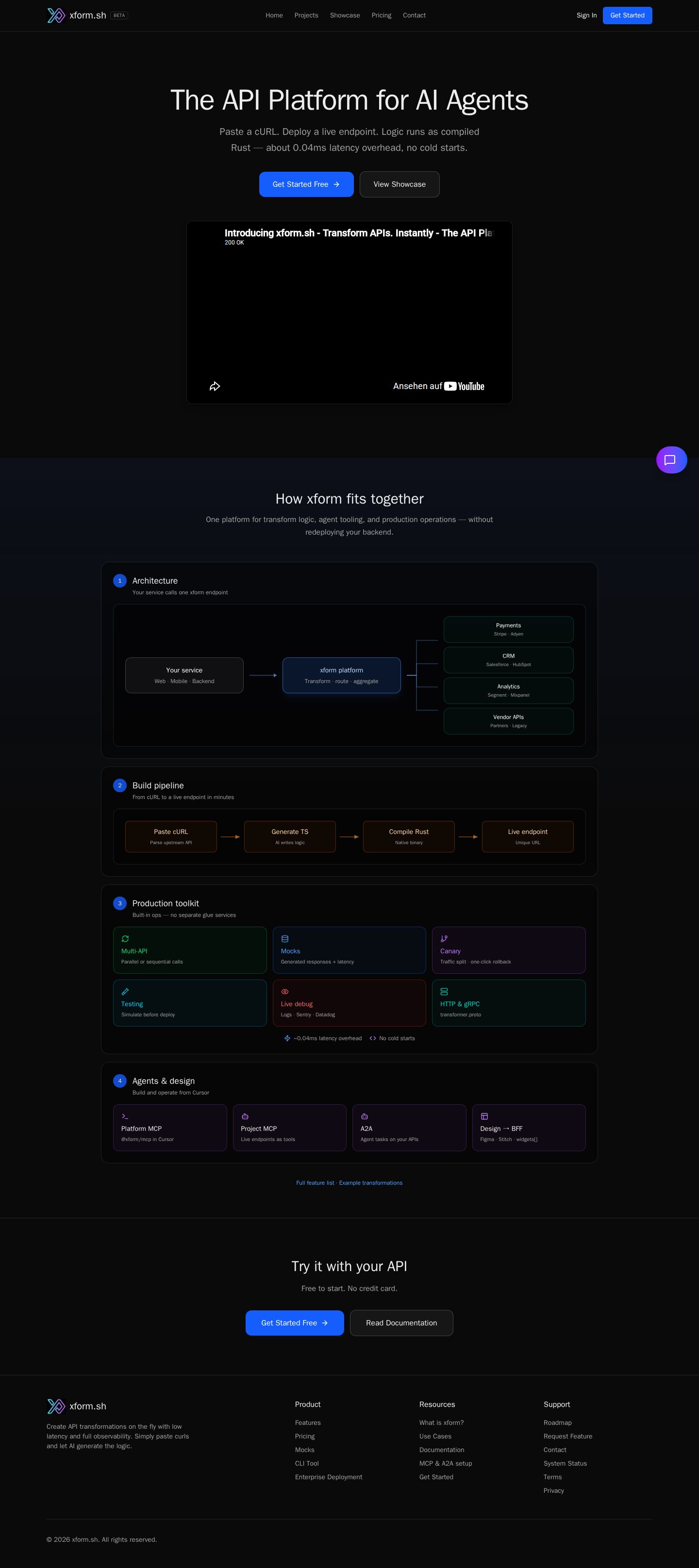This screenshot has height=1568, width=699.
Task: Click the Platform MCP terminal icon
Action: (x=125, y=1116)
